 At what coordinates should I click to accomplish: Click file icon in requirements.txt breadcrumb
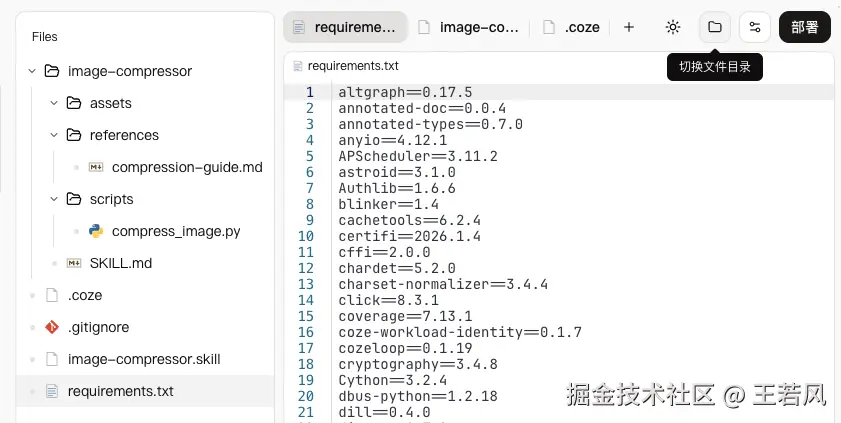[x=298, y=66]
